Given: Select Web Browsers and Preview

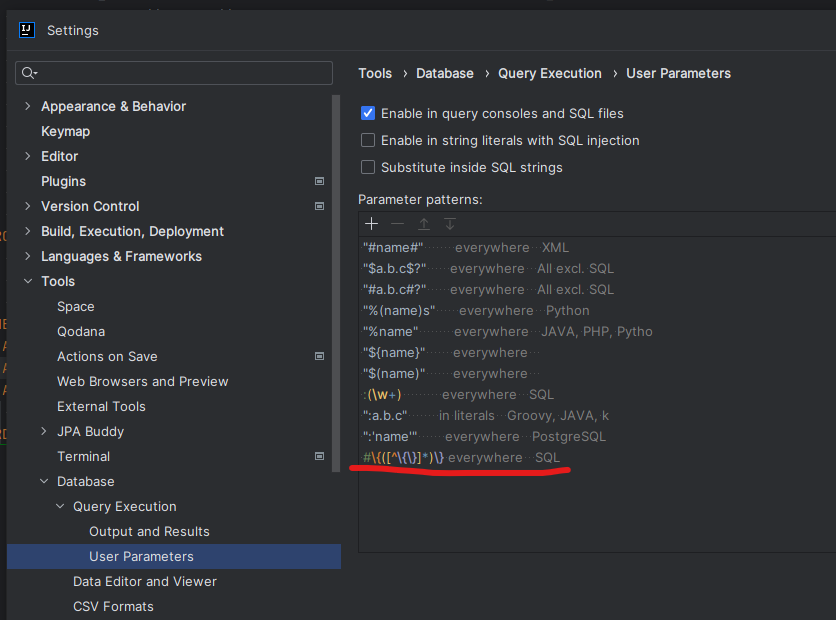Looking at the screenshot, I should tap(142, 381).
